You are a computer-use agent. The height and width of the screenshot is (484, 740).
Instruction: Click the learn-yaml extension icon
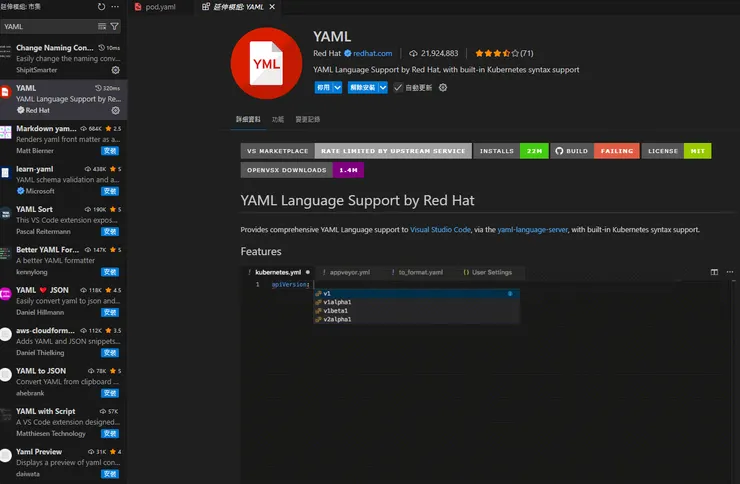coord(5,173)
